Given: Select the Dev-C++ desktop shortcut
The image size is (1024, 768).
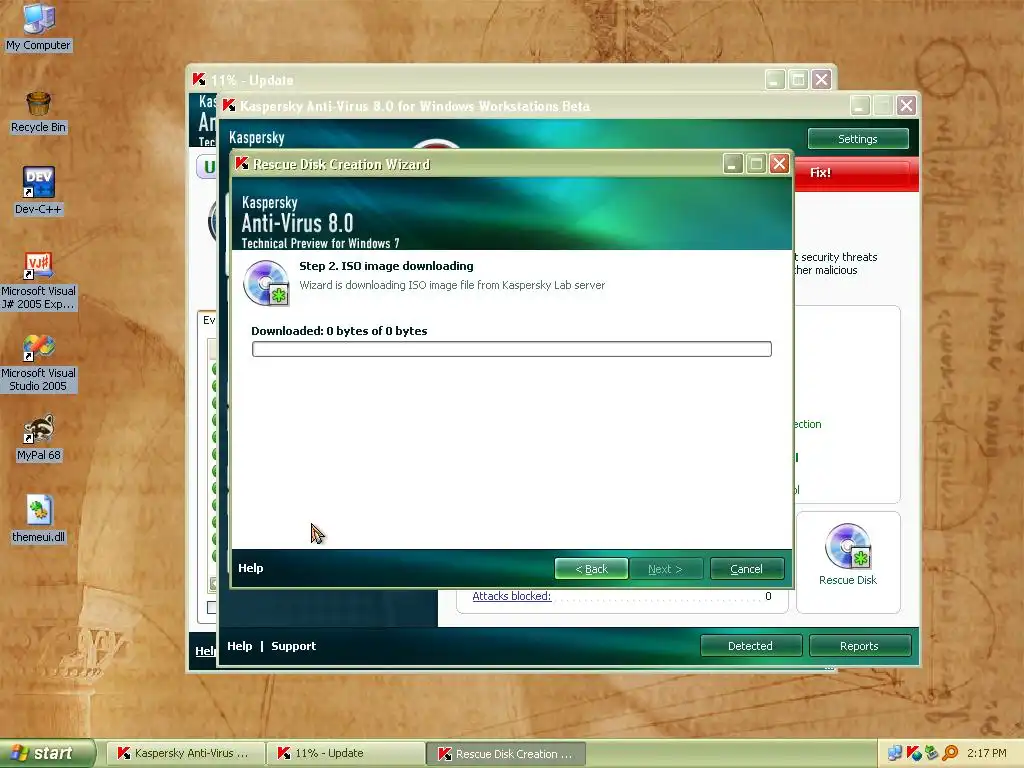Looking at the screenshot, I should pos(38,191).
